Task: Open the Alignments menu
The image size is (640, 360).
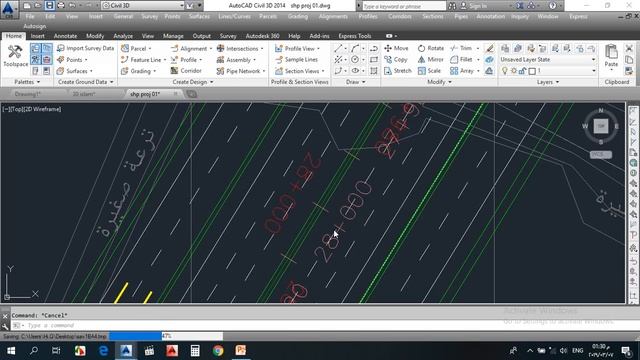Action: tap(333, 16)
